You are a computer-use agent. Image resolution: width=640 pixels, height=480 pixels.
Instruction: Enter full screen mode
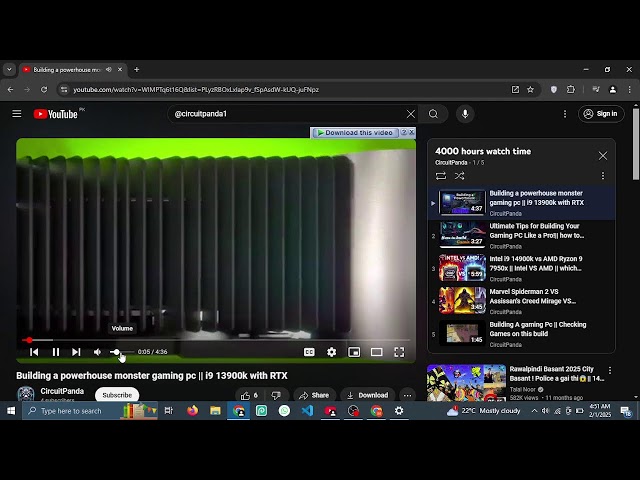click(x=399, y=352)
